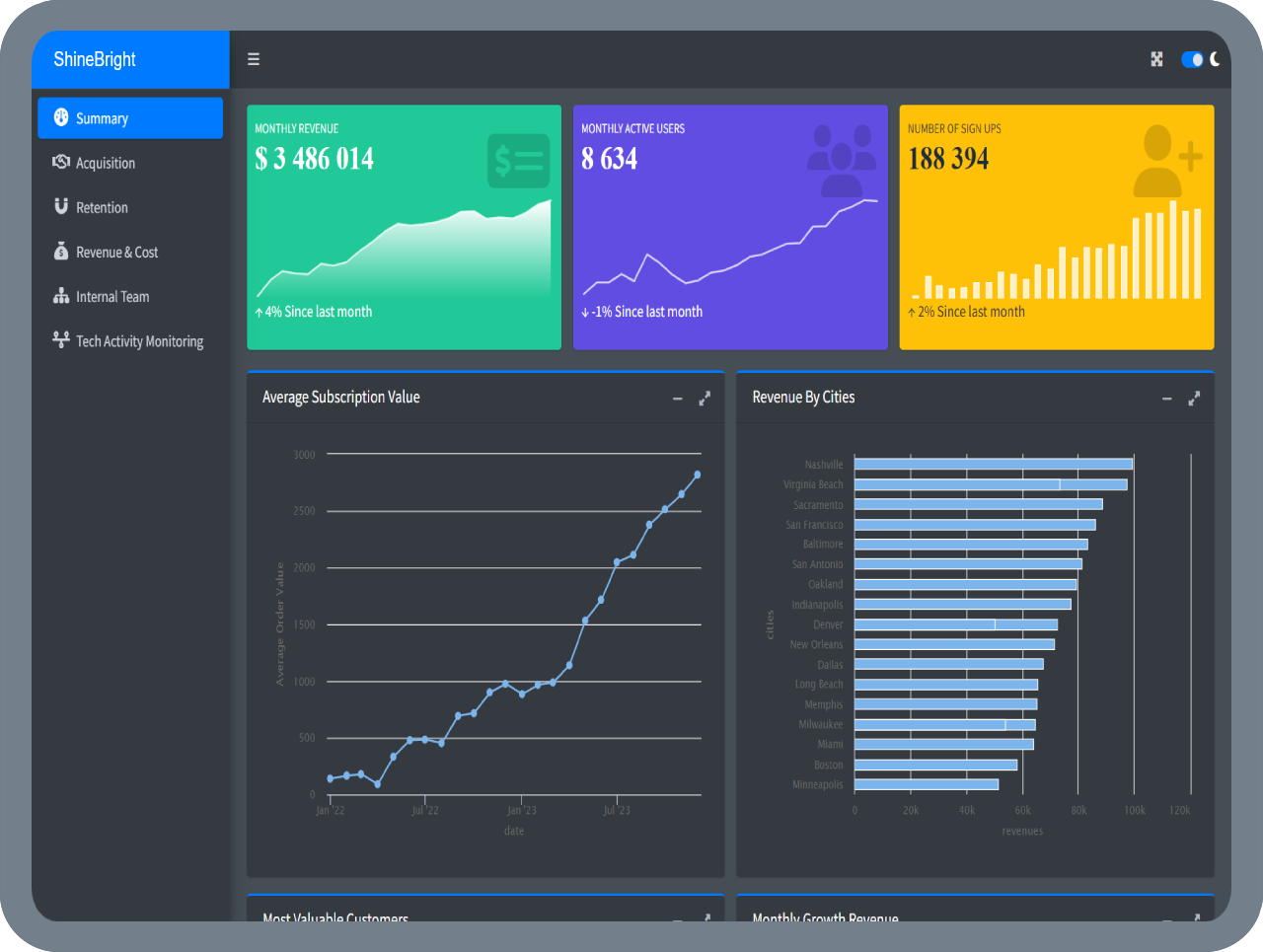Click the Jul '23 axis label
Screen dimensions: 1263x952
[x=617, y=811]
